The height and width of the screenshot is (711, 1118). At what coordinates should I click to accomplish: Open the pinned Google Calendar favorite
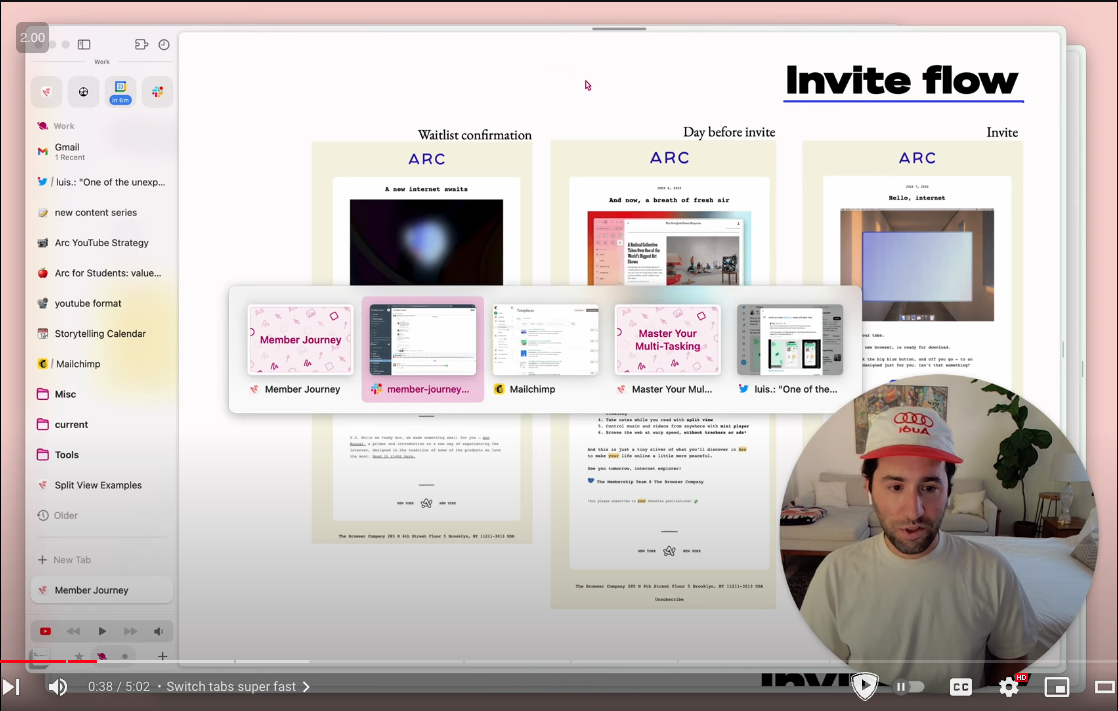click(120, 92)
